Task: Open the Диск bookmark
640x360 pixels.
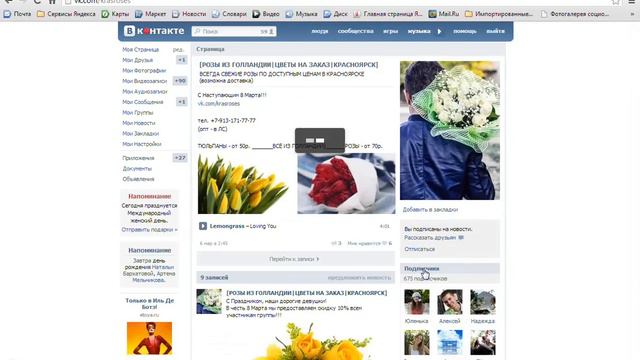Action: coord(336,14)
